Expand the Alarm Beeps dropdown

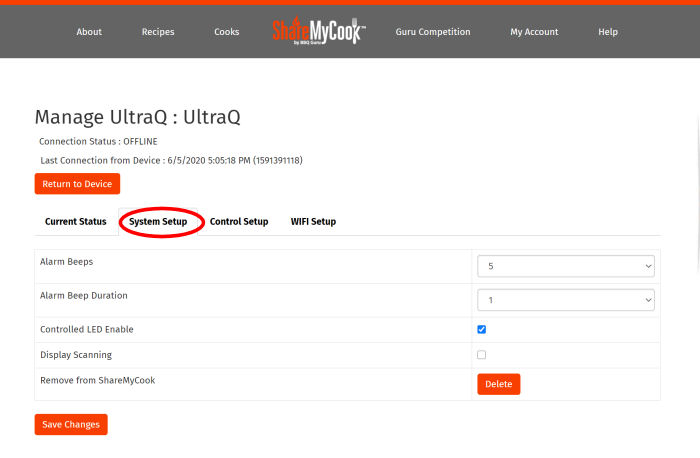point(566,266)
